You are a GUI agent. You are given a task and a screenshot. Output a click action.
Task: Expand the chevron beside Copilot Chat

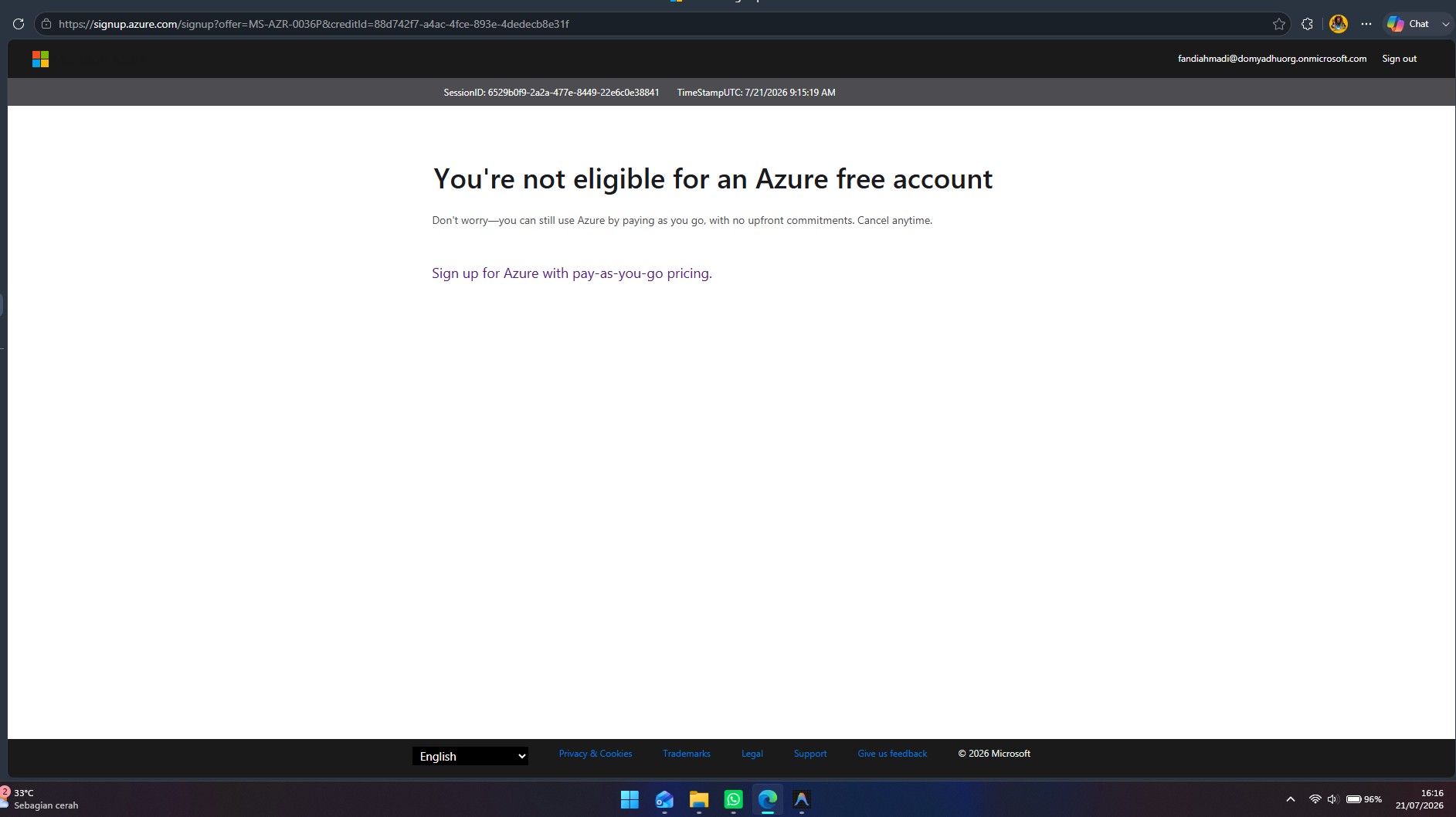click(x=1445, y=24)
